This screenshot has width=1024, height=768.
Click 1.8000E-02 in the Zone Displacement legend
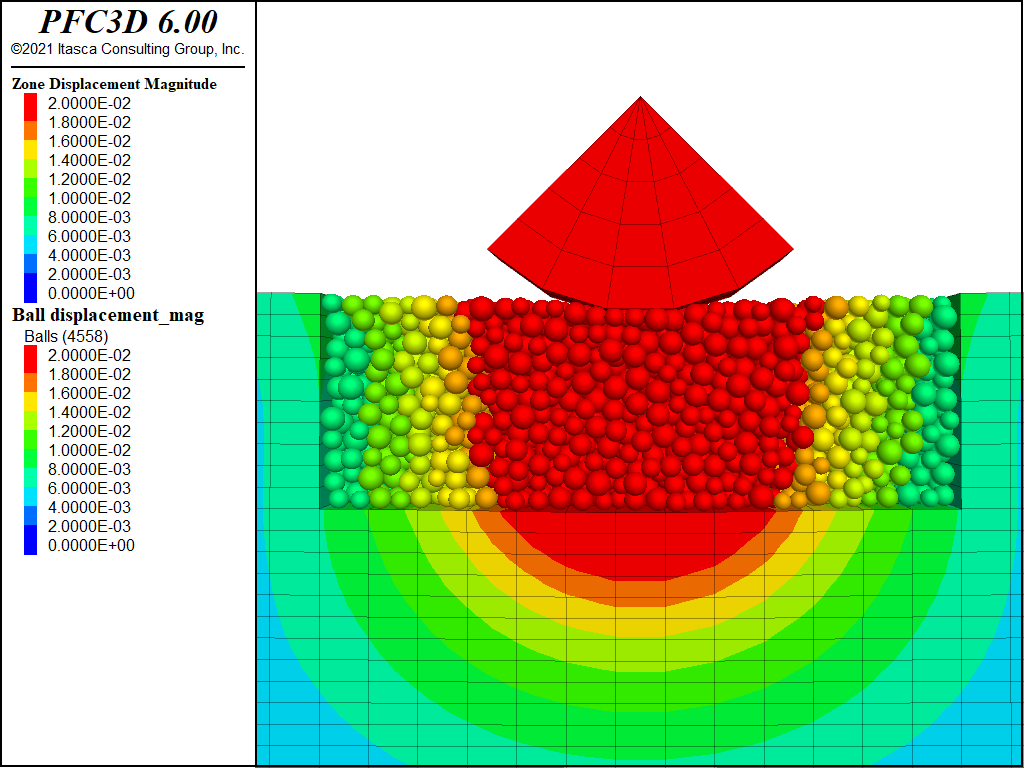89,122
